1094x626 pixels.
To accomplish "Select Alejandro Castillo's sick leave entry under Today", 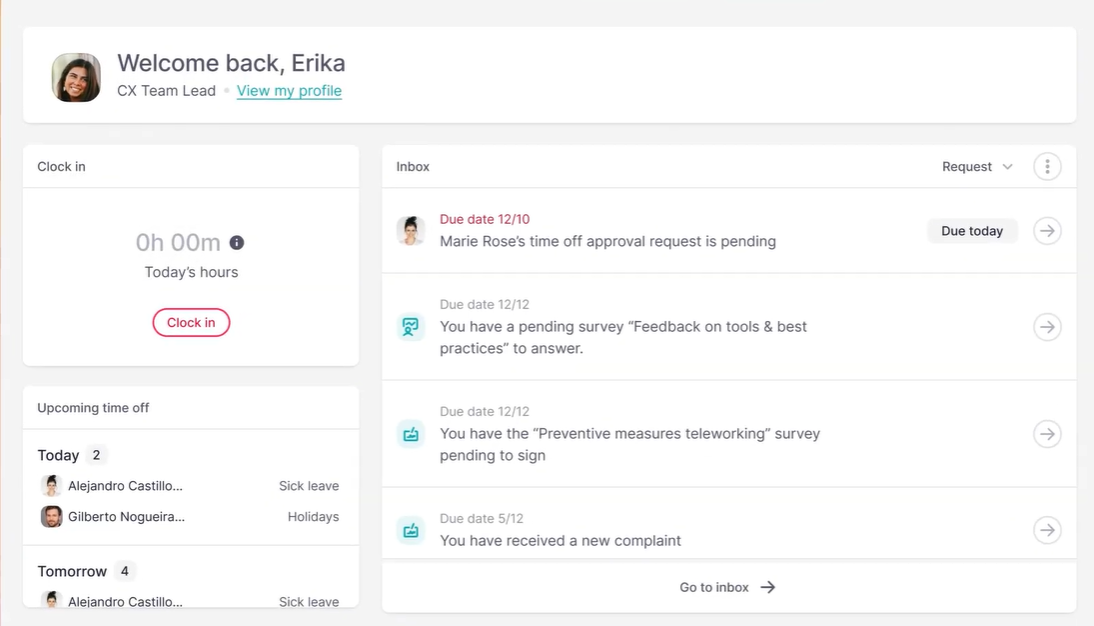I will (190, 486).
